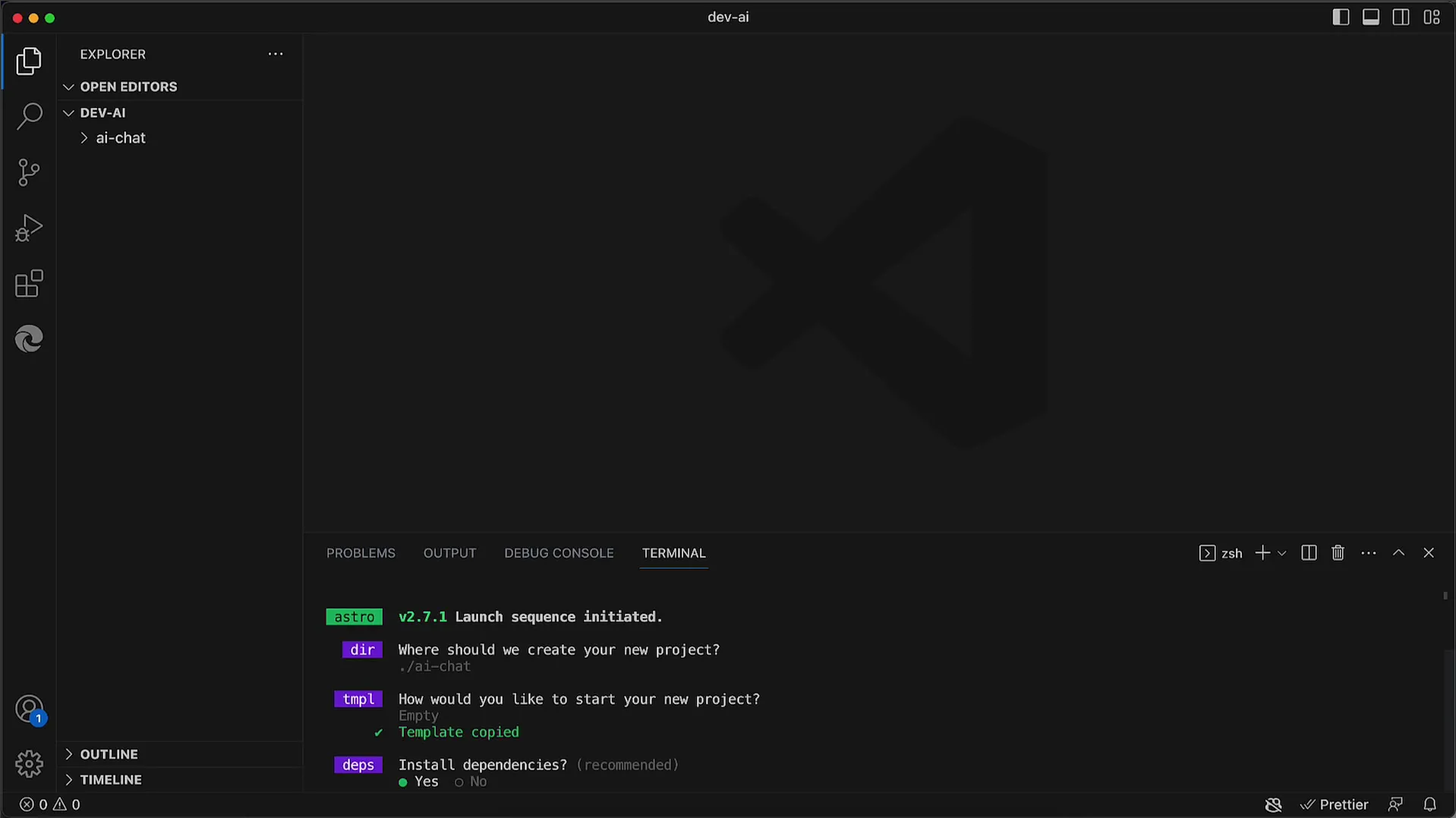
Task: Open the Explorer view in the activity bar
Action: [x=29, y=61]
